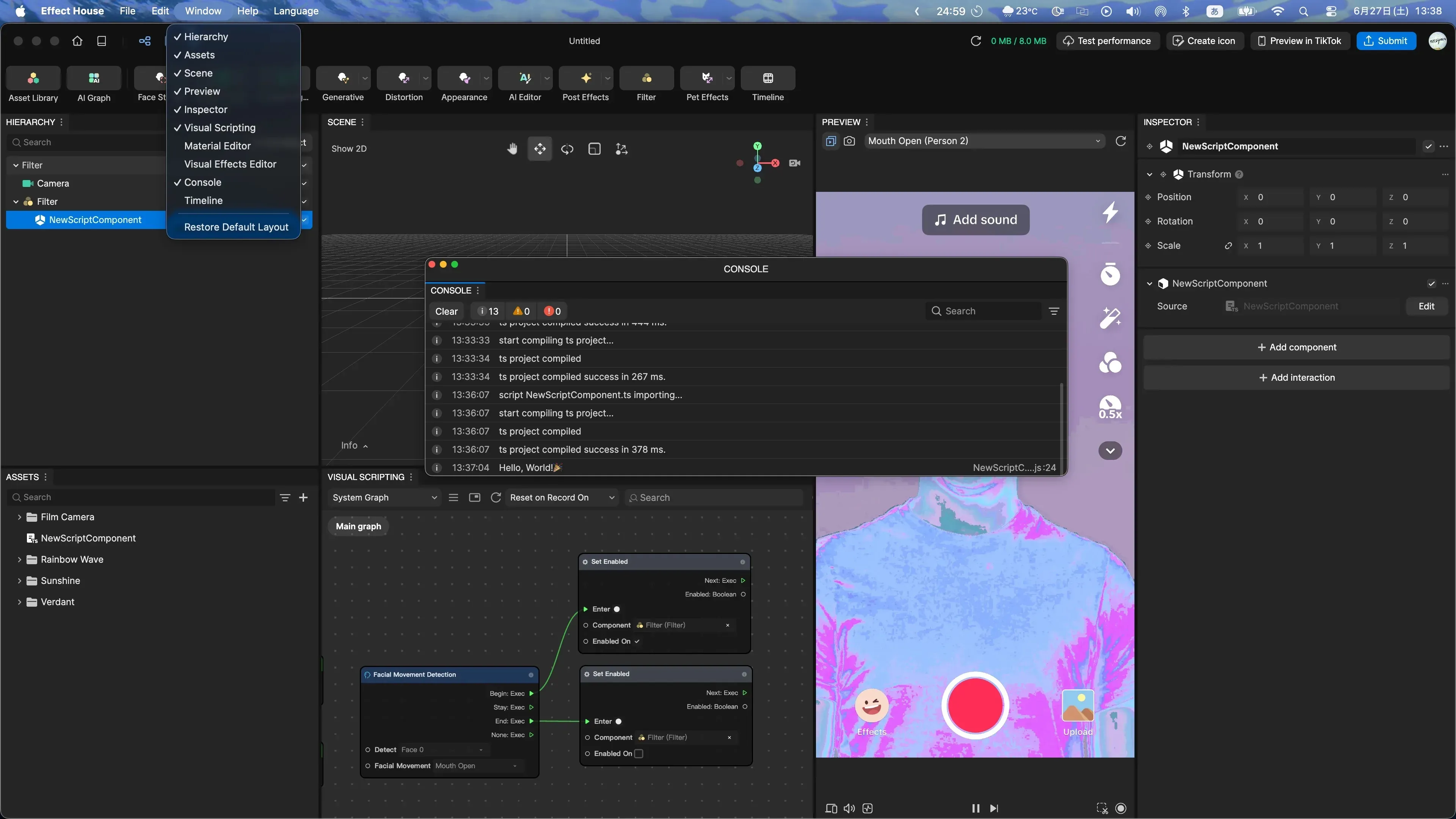The image size is (1456, 819).
Task: Toggle scale proportion lock link icon
Action: pyautogui.click(x=1228, y=246)
